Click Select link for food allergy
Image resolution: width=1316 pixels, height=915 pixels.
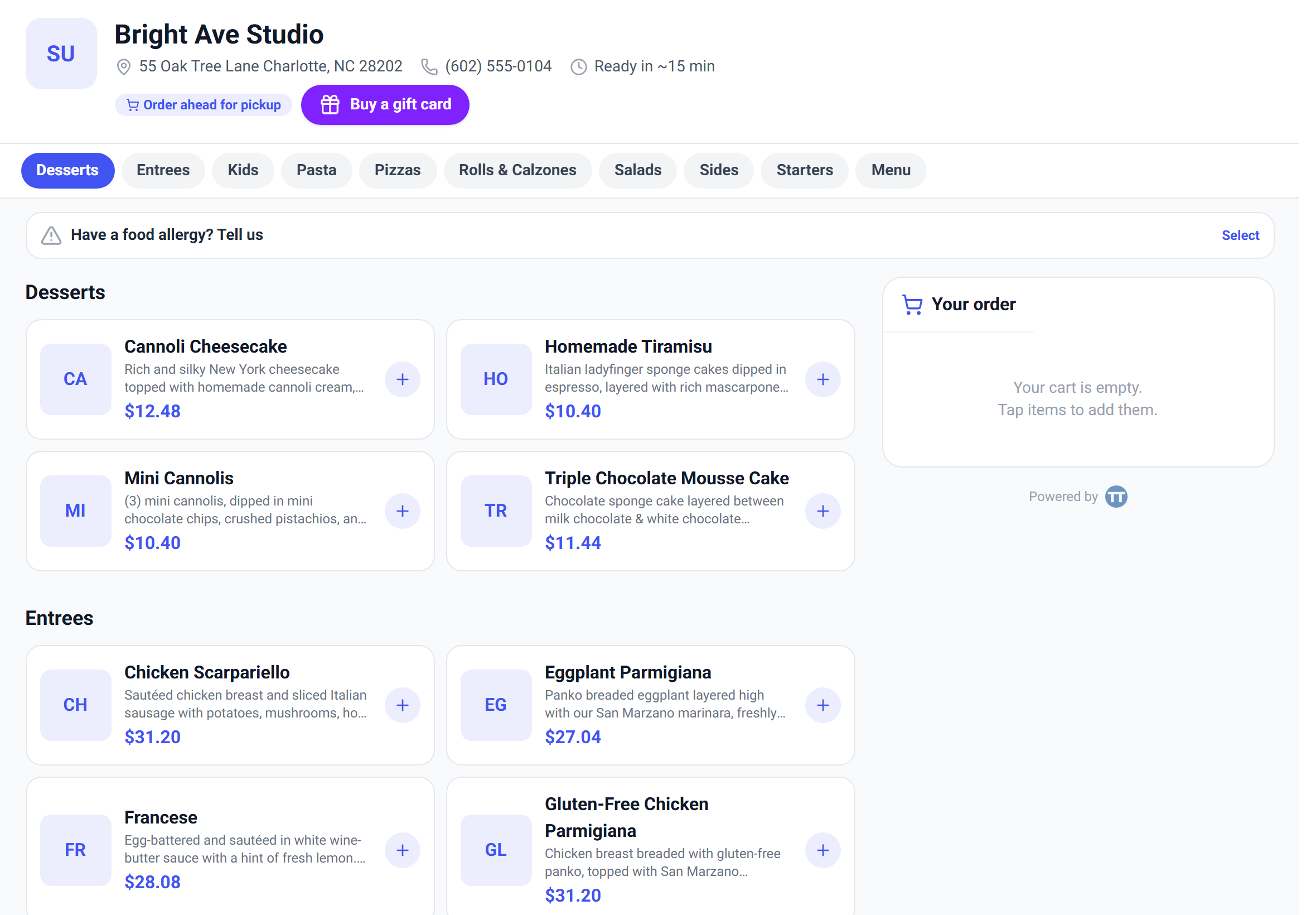[x=1240, y=235]
